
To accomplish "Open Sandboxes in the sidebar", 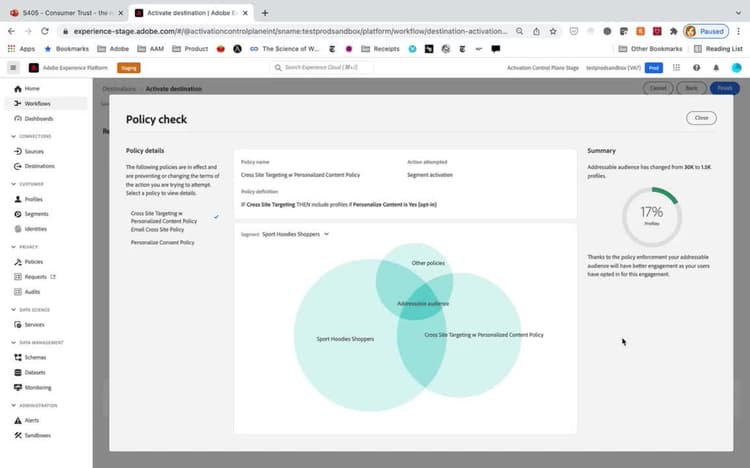I will coord(33,435).
